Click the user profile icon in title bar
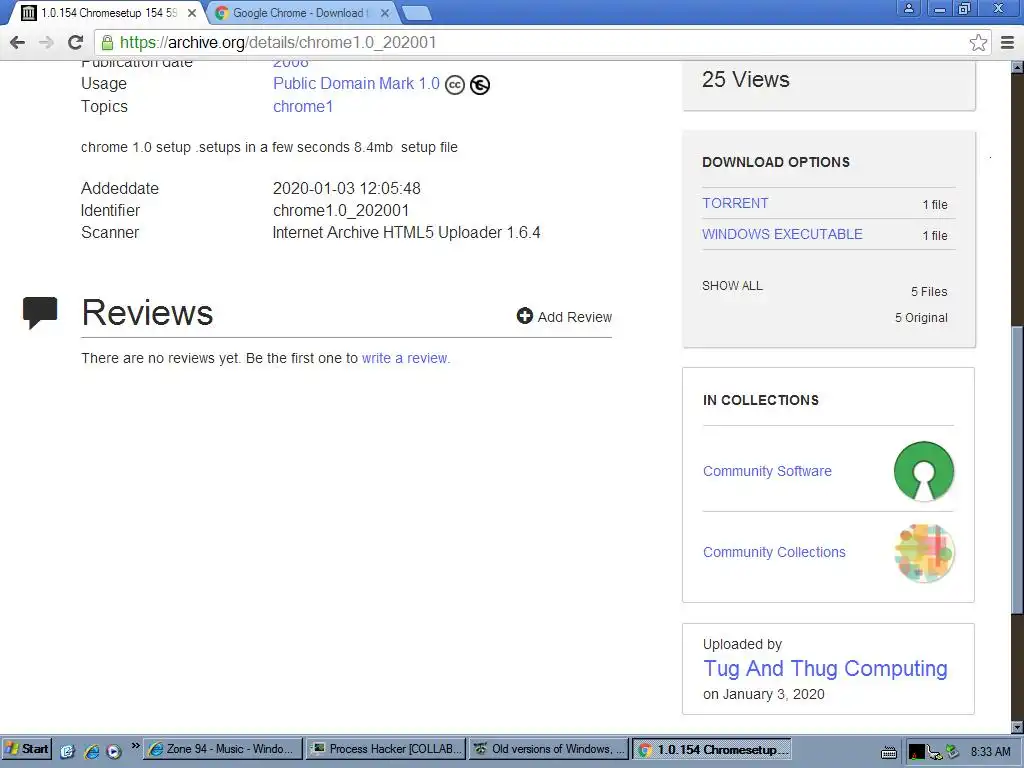Viewport: 1024px width, 768px height. 908,8
